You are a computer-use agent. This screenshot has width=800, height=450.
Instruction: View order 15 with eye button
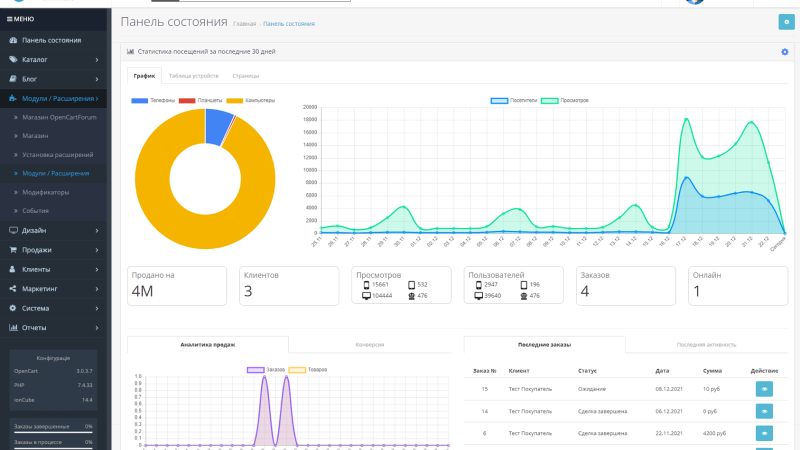click(764, 389)
